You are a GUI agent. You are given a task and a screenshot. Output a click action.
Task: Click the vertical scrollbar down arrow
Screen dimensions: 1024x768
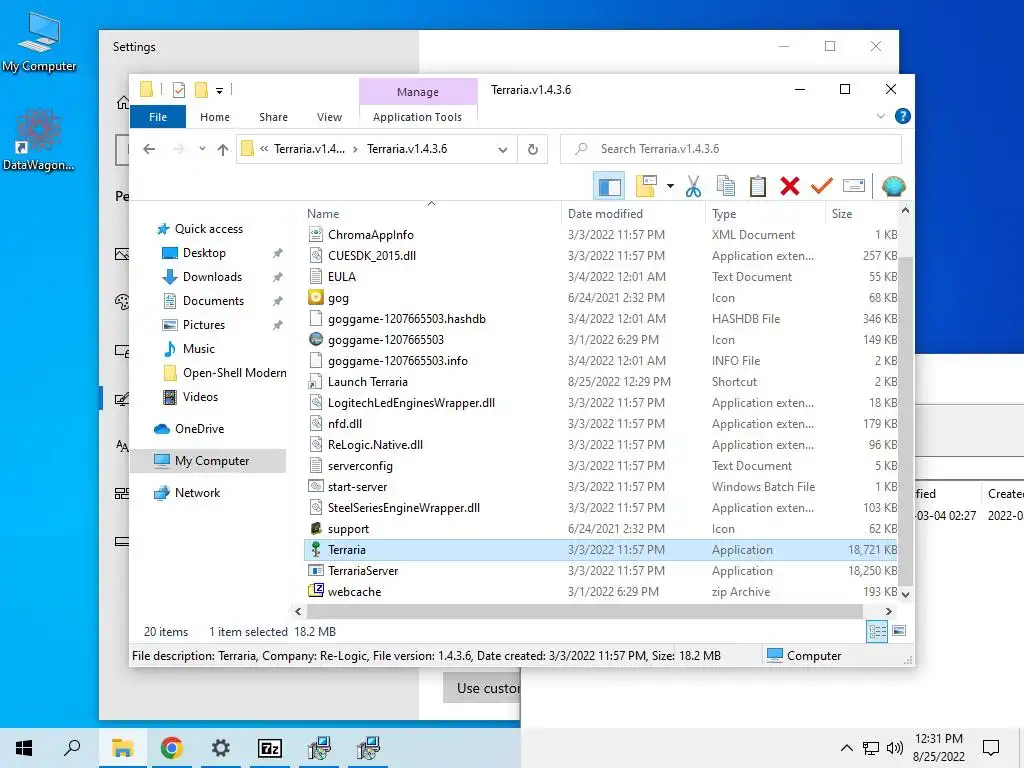click(905, 594)
